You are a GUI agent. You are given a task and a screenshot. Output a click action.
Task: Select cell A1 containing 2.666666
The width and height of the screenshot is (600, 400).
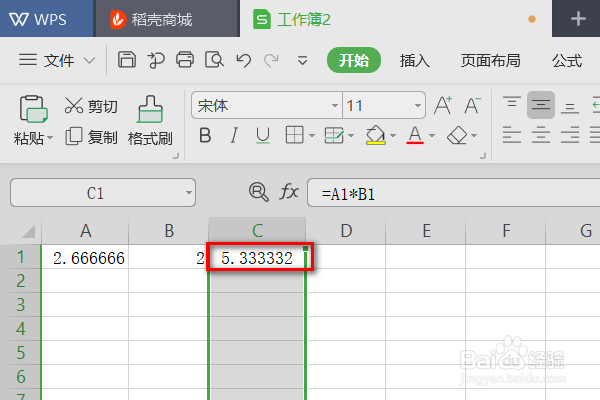pyautogui.click(x=85, y=257)
